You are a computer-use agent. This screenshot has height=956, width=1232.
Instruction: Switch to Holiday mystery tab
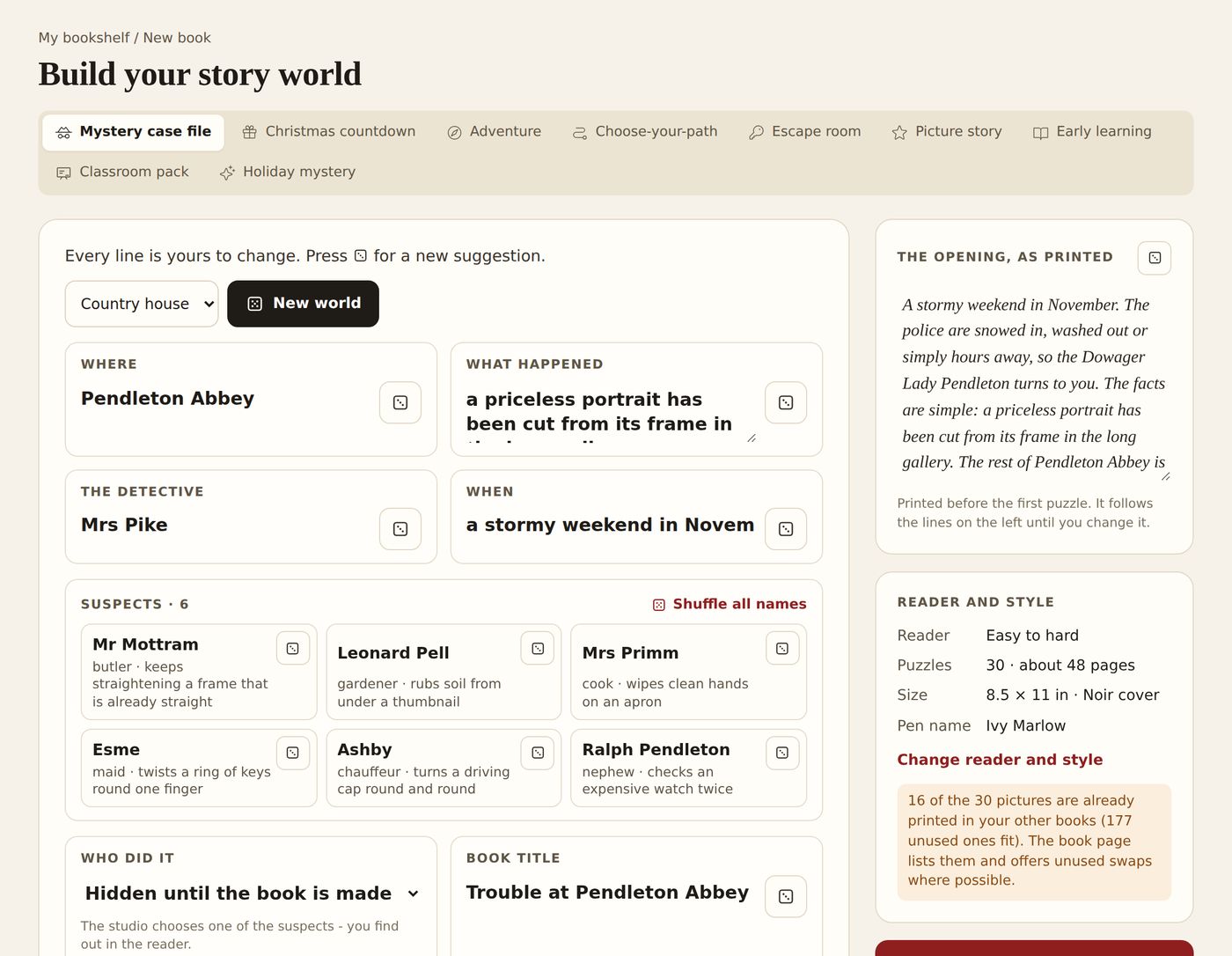pyautogui.click(x=288, y=173)
